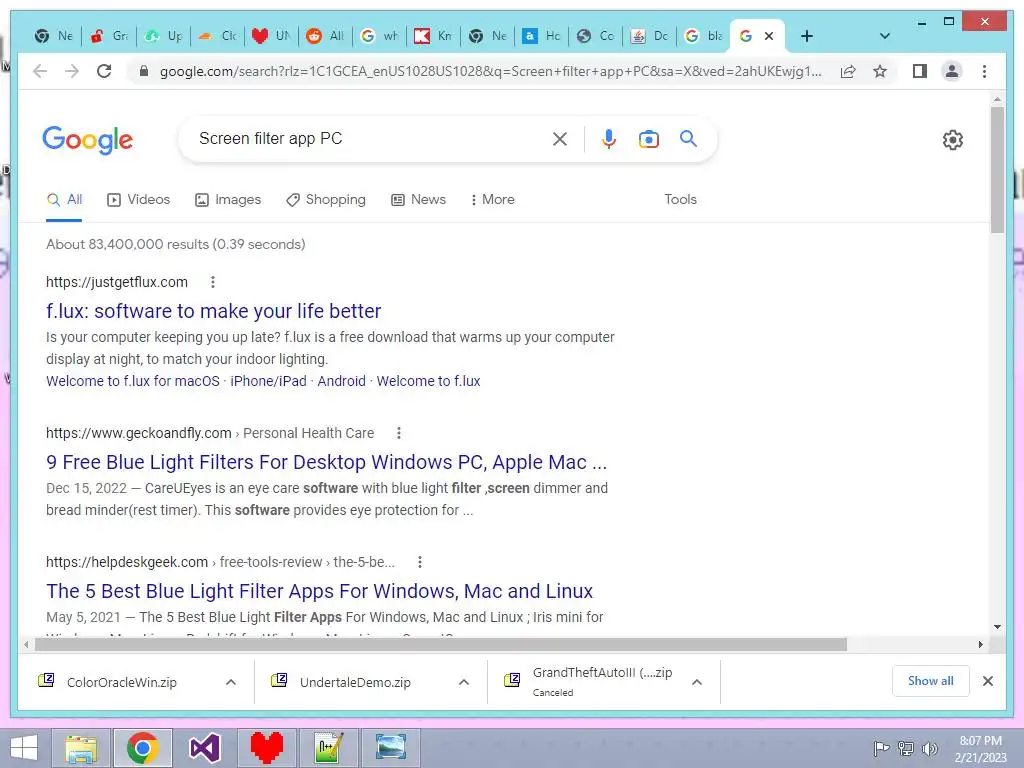Switch to the red heart UN browser tab
Viewport: 1024px width, 768px height.
coord(271,36)
